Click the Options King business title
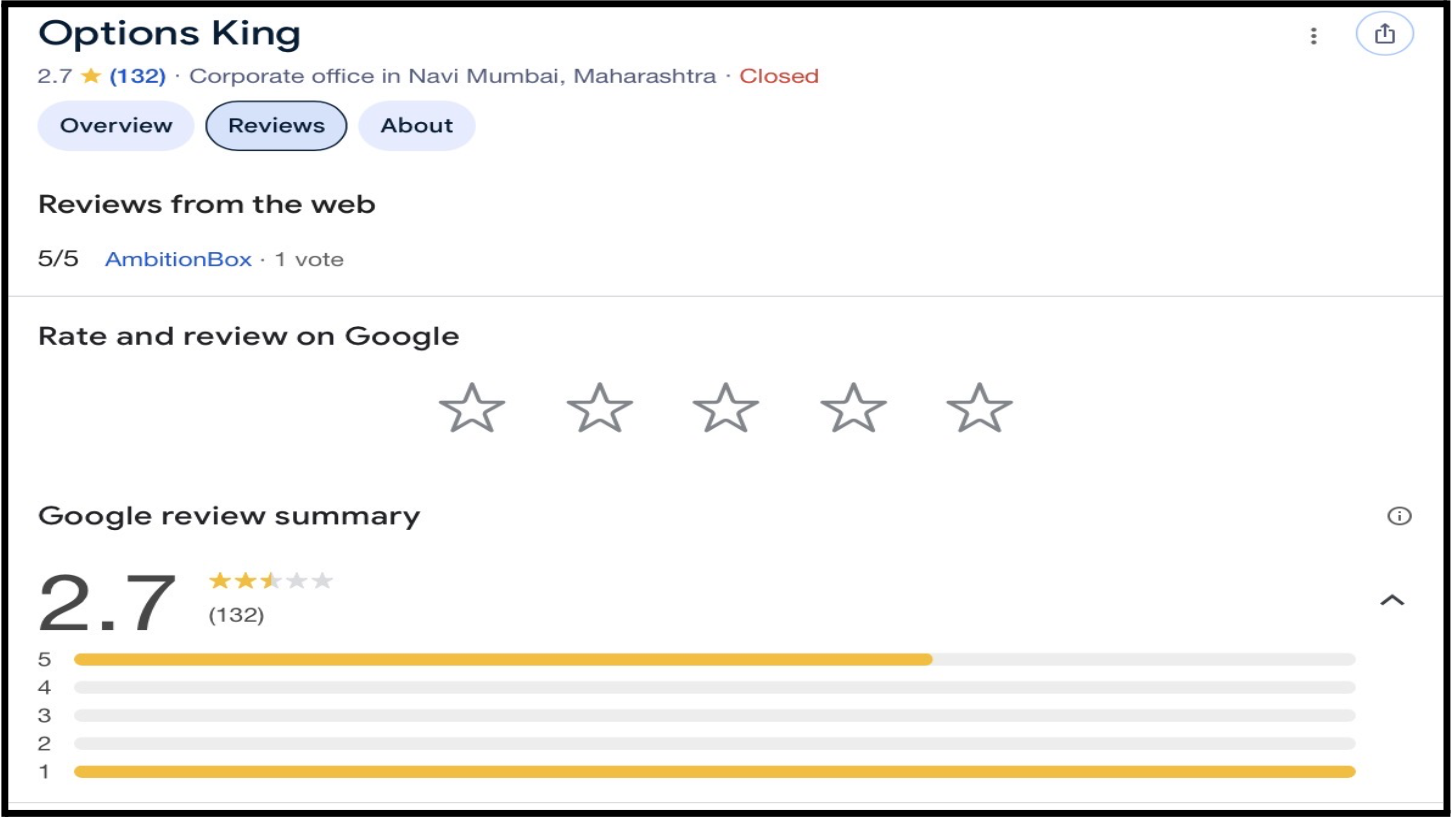This screenshot has width=1456, height=820. pos(168,32)
